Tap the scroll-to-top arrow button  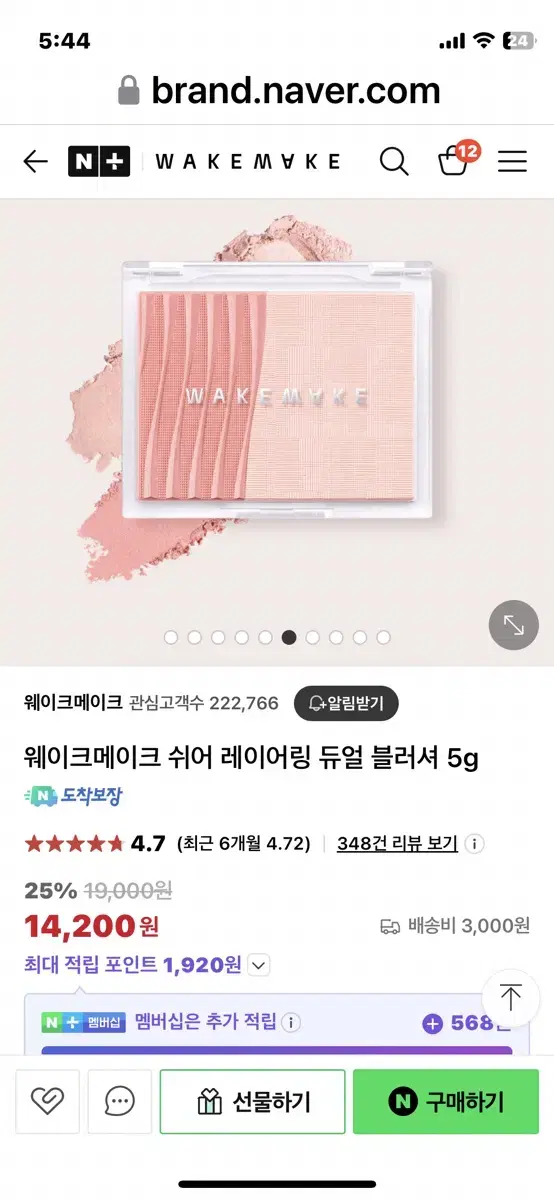click(511, 997)
